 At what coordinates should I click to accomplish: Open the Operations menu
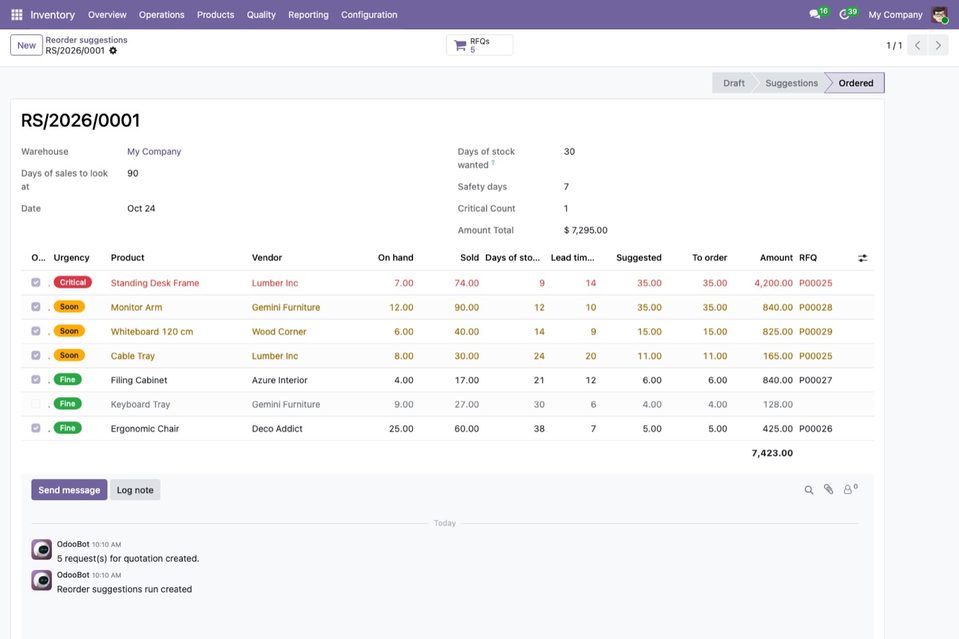[161, 15]
